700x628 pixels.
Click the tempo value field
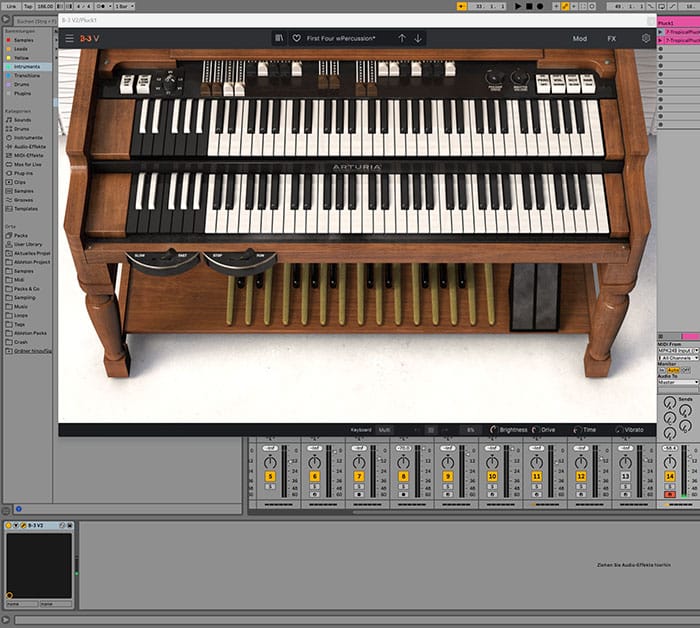click(44, 6)
